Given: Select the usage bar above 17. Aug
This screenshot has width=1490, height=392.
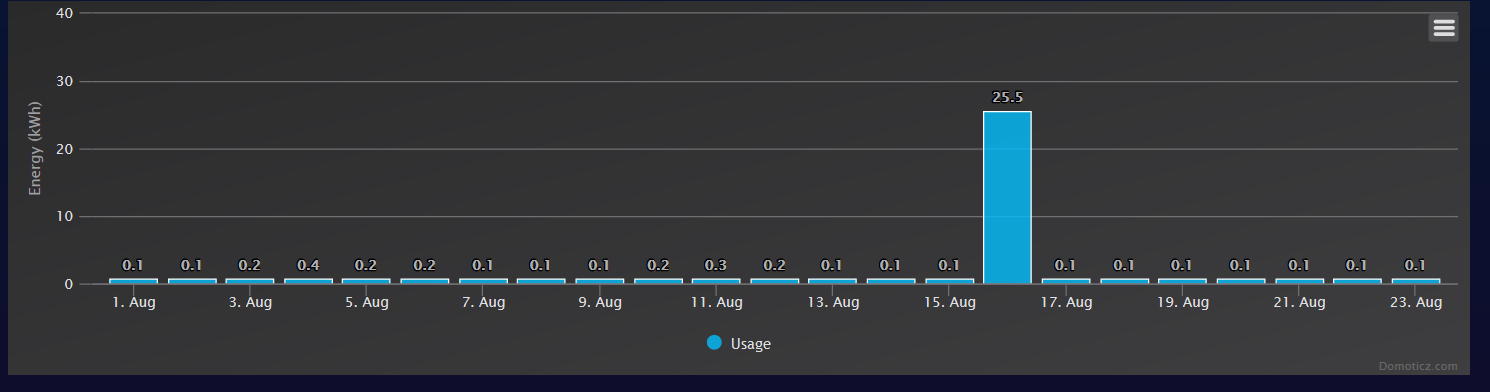Looking at the screenshot, I should click(1065, 281).
